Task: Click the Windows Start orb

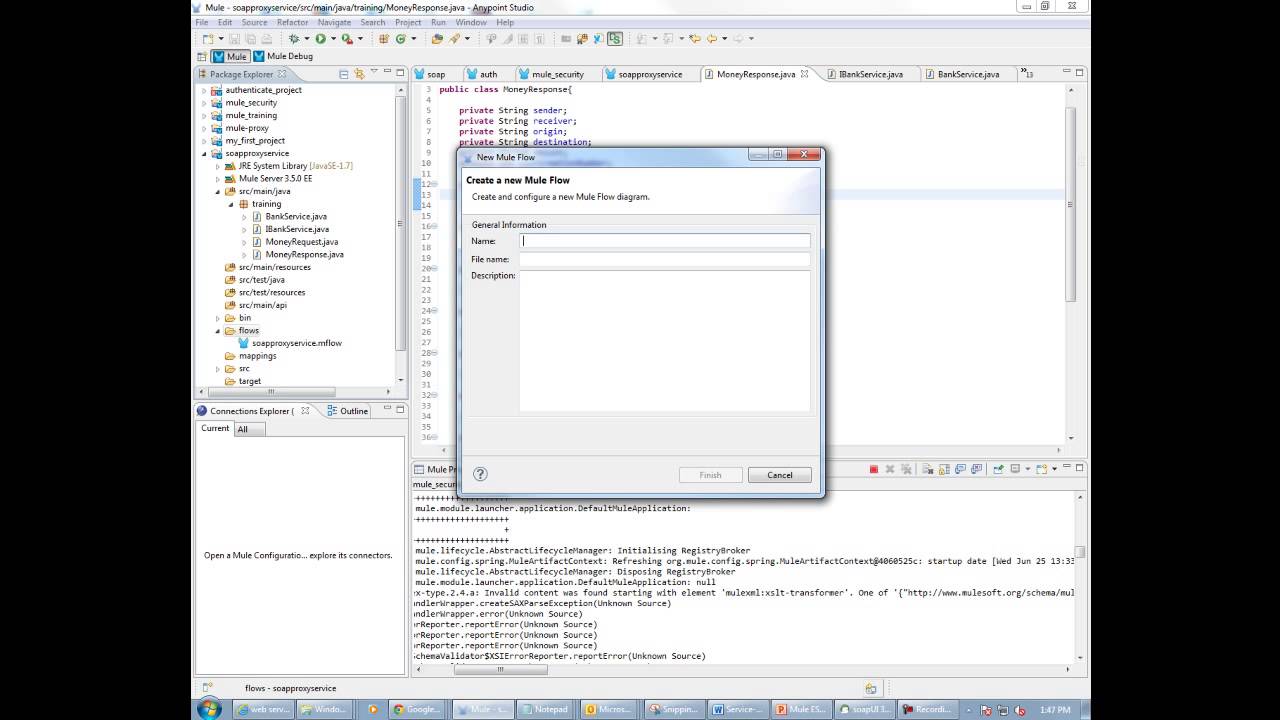Action: pyautogui.click(x=210, y=709)
